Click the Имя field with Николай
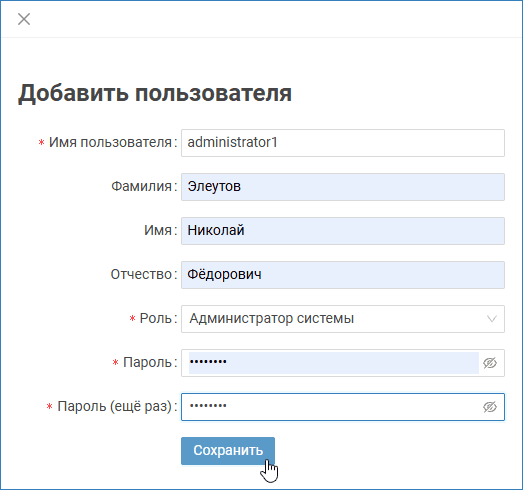This screenshot has width=523, height=490. click(343, 231)
